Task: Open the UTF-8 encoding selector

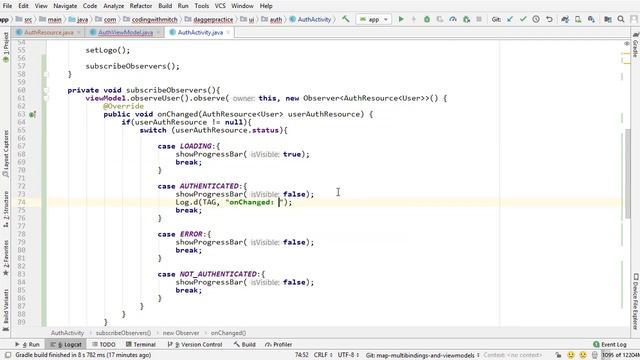Action: (x=348, y=355)
